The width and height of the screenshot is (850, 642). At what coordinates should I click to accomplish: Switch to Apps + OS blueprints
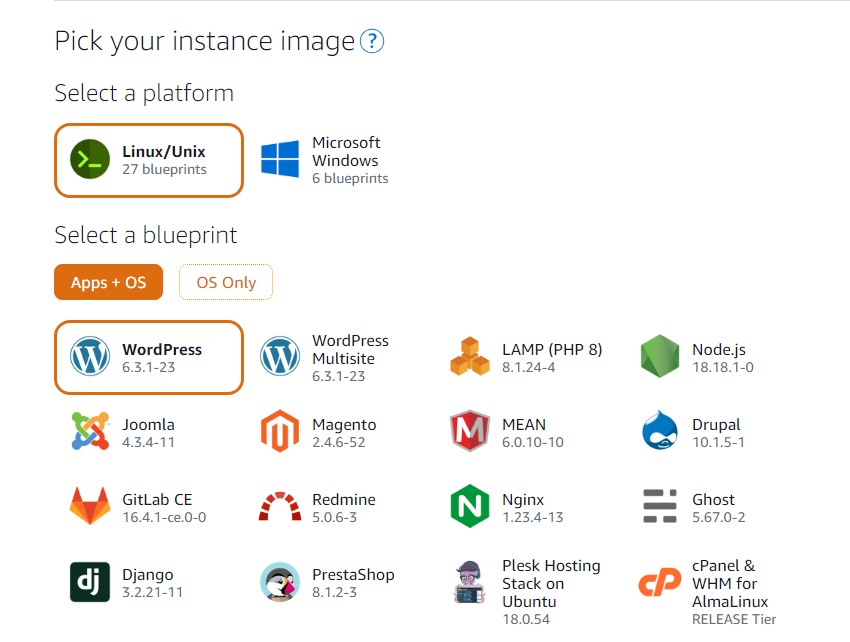click(108, 282)
